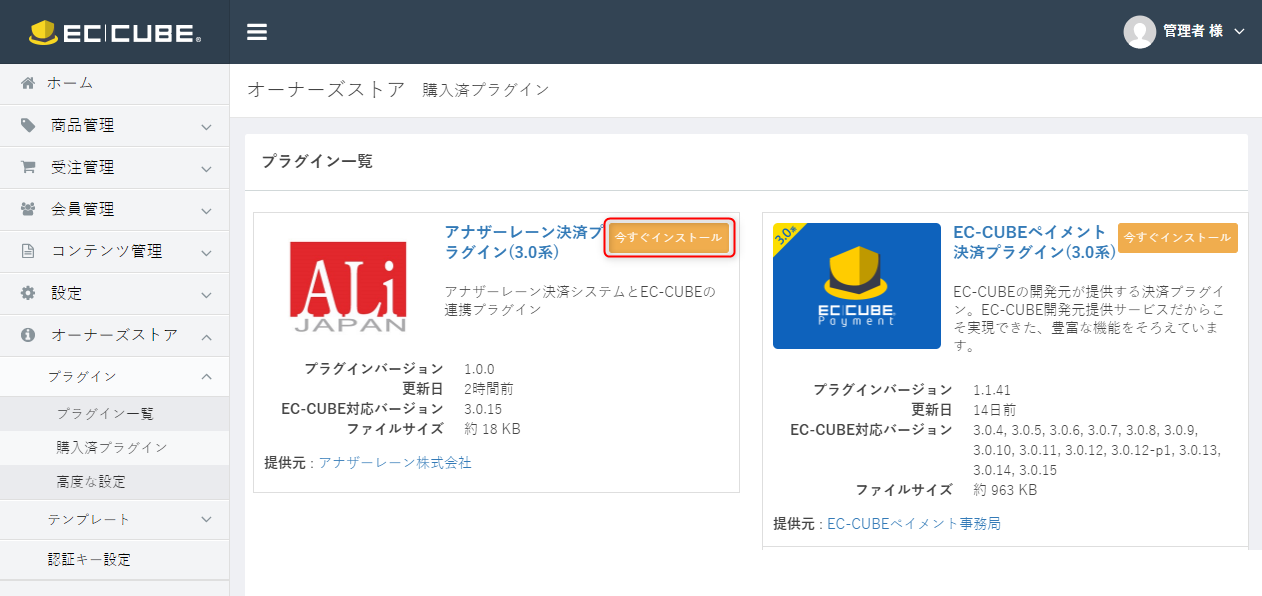Open アナザーレーン決済プラグイン(3.0系) title link
Image resolution: width=1262 pixels, height=596 pixels.
524,241
